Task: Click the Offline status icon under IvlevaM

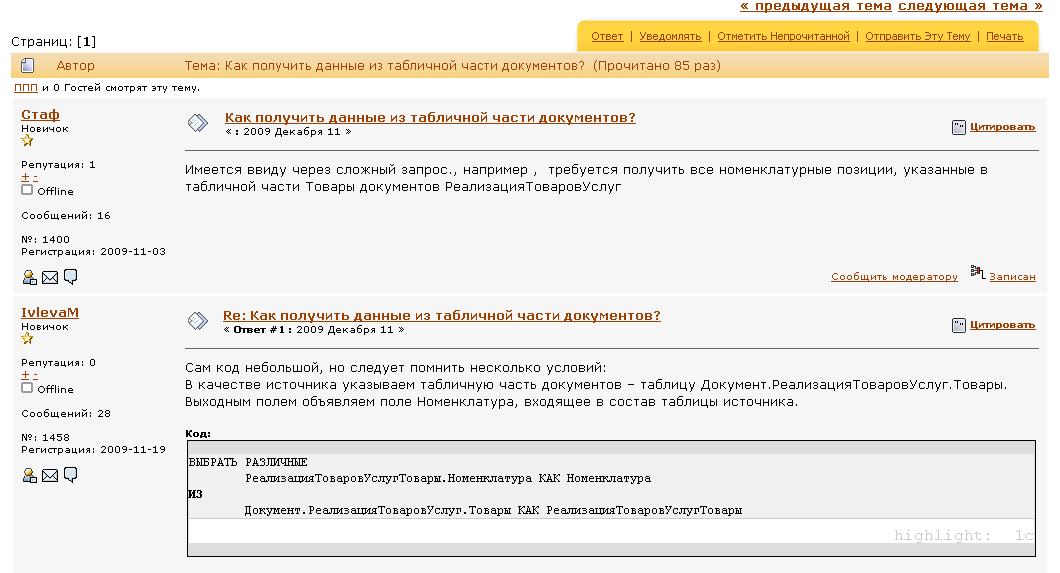Action: (27, 388)
